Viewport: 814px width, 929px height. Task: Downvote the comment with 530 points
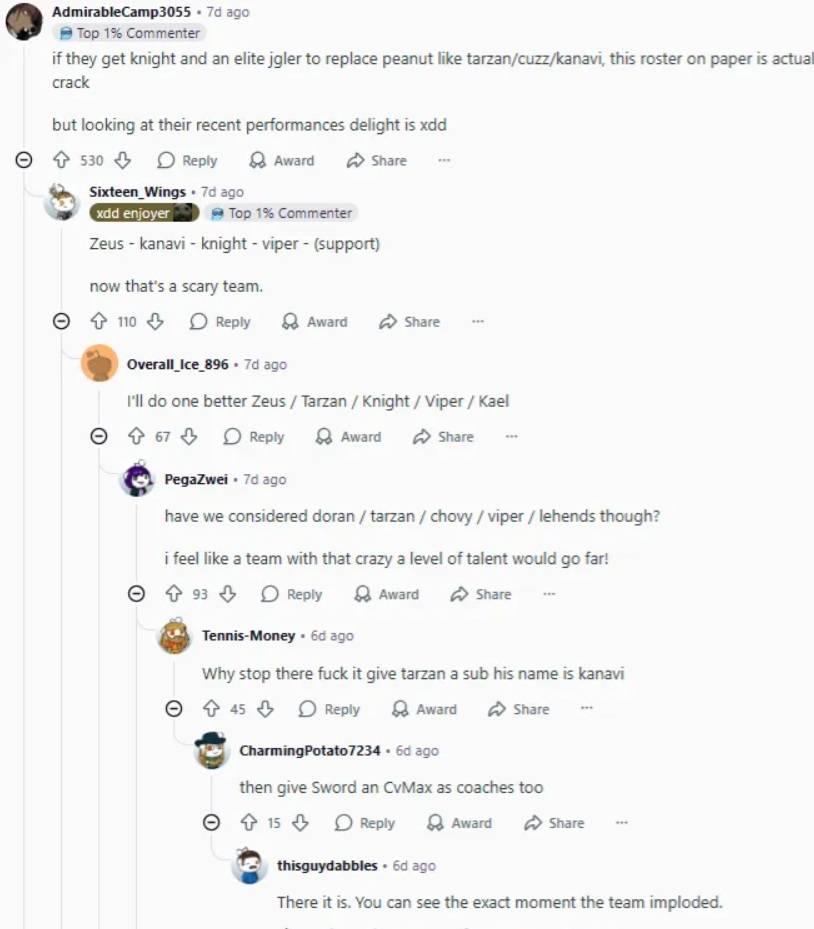[123, 160]
